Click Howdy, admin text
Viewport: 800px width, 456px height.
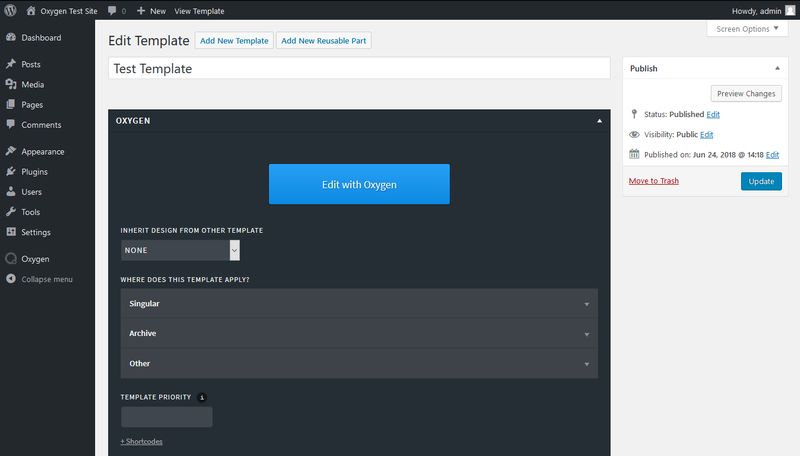[756, 11]
